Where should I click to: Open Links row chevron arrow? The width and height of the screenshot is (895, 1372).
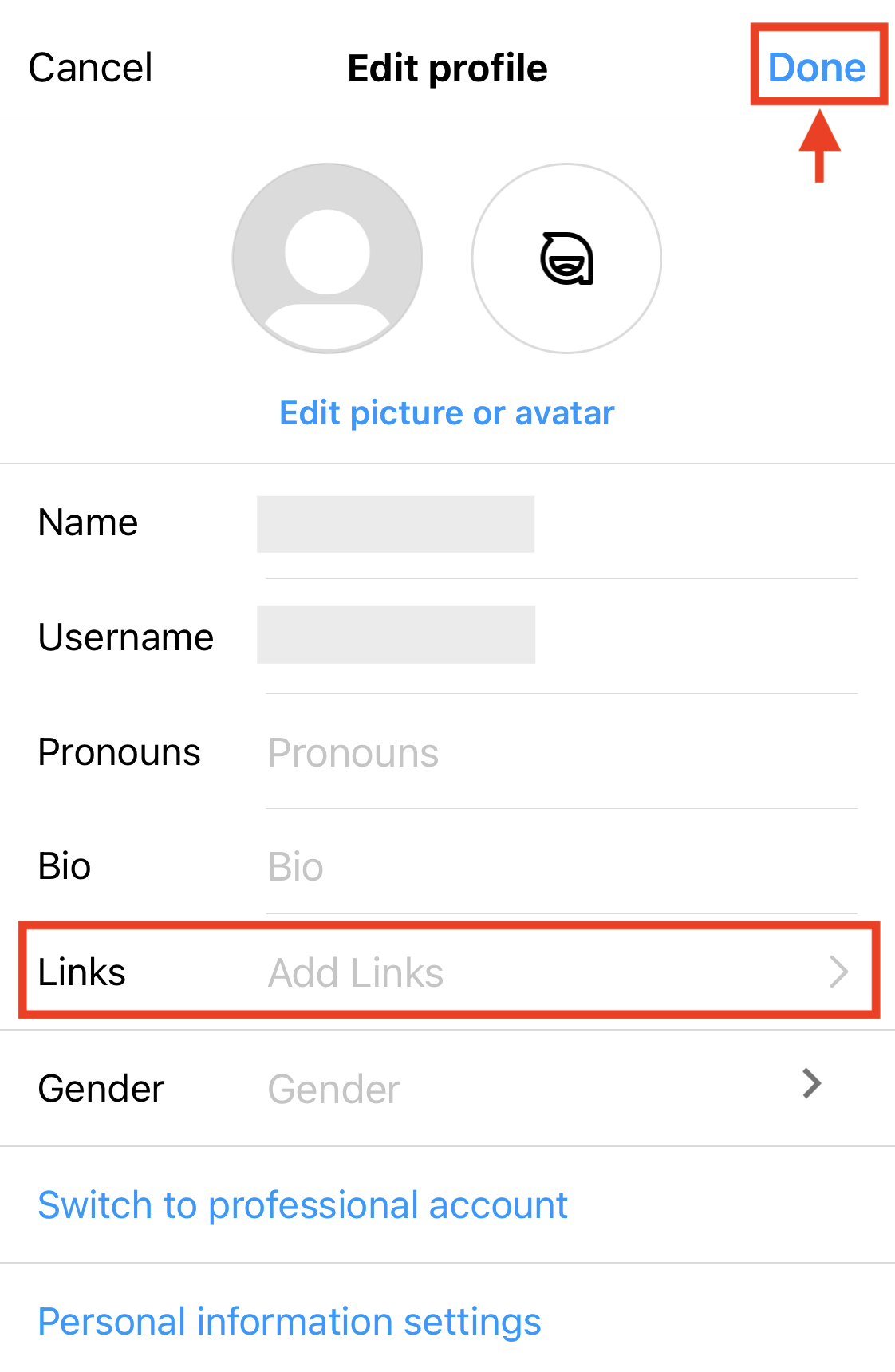[838, 972]
